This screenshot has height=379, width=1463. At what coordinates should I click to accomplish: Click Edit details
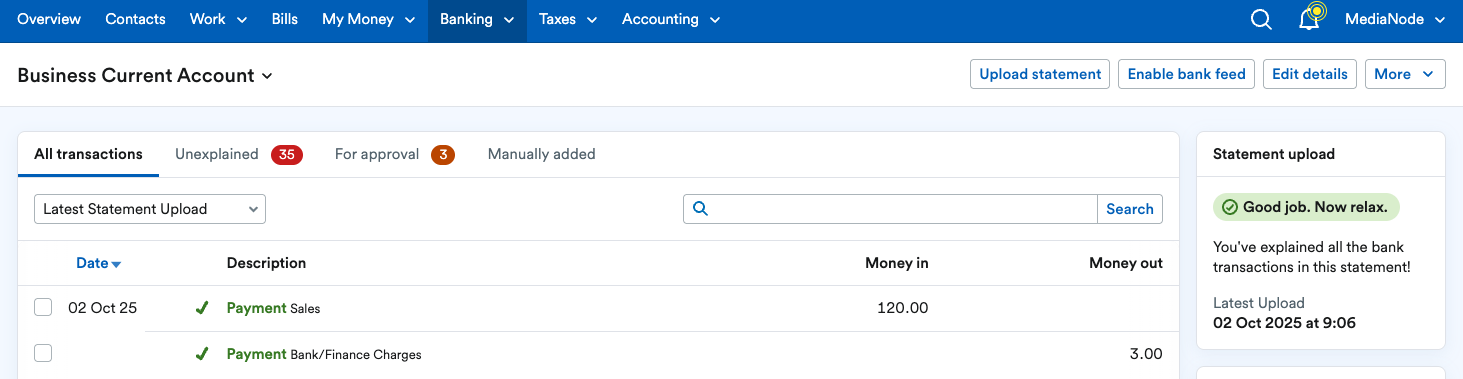click(1310, 74)
